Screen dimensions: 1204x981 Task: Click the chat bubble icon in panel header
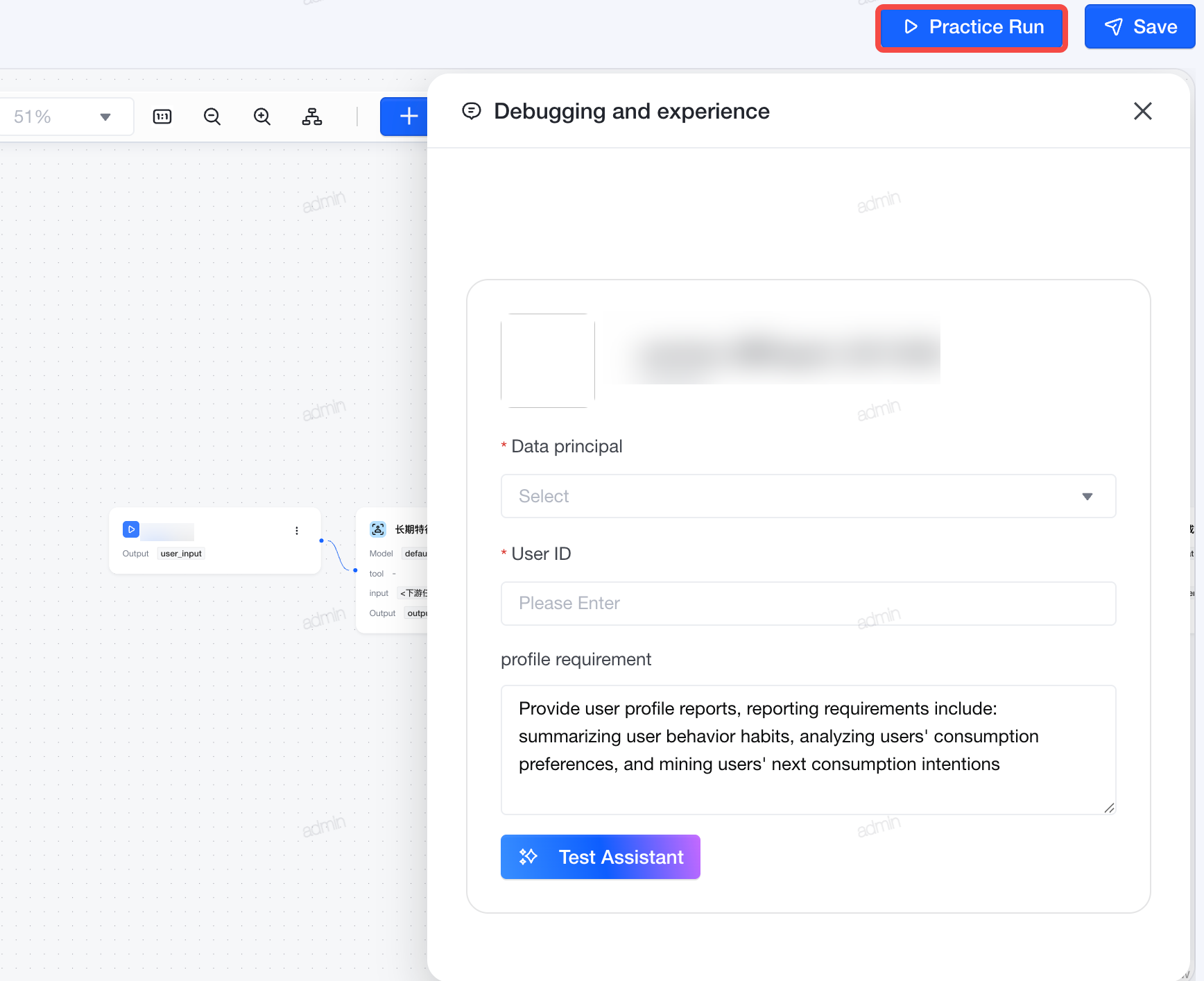(472, 111)
